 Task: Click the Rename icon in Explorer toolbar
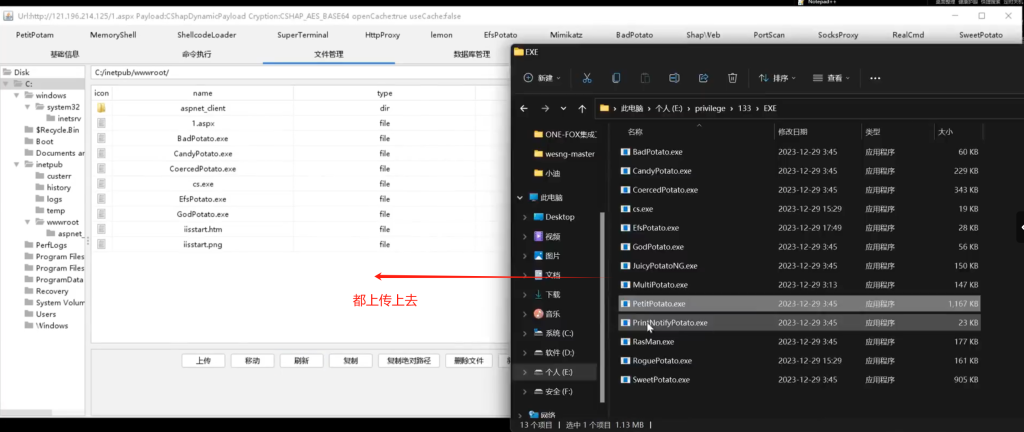pos(674,78)
